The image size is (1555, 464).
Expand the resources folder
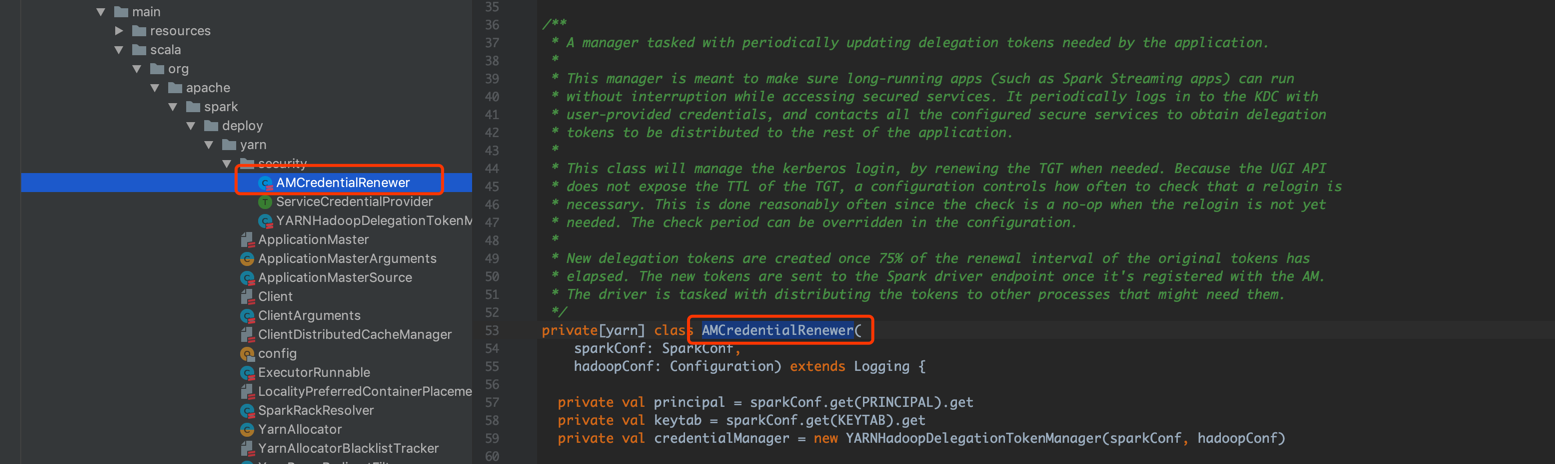(x=119, y=31)
